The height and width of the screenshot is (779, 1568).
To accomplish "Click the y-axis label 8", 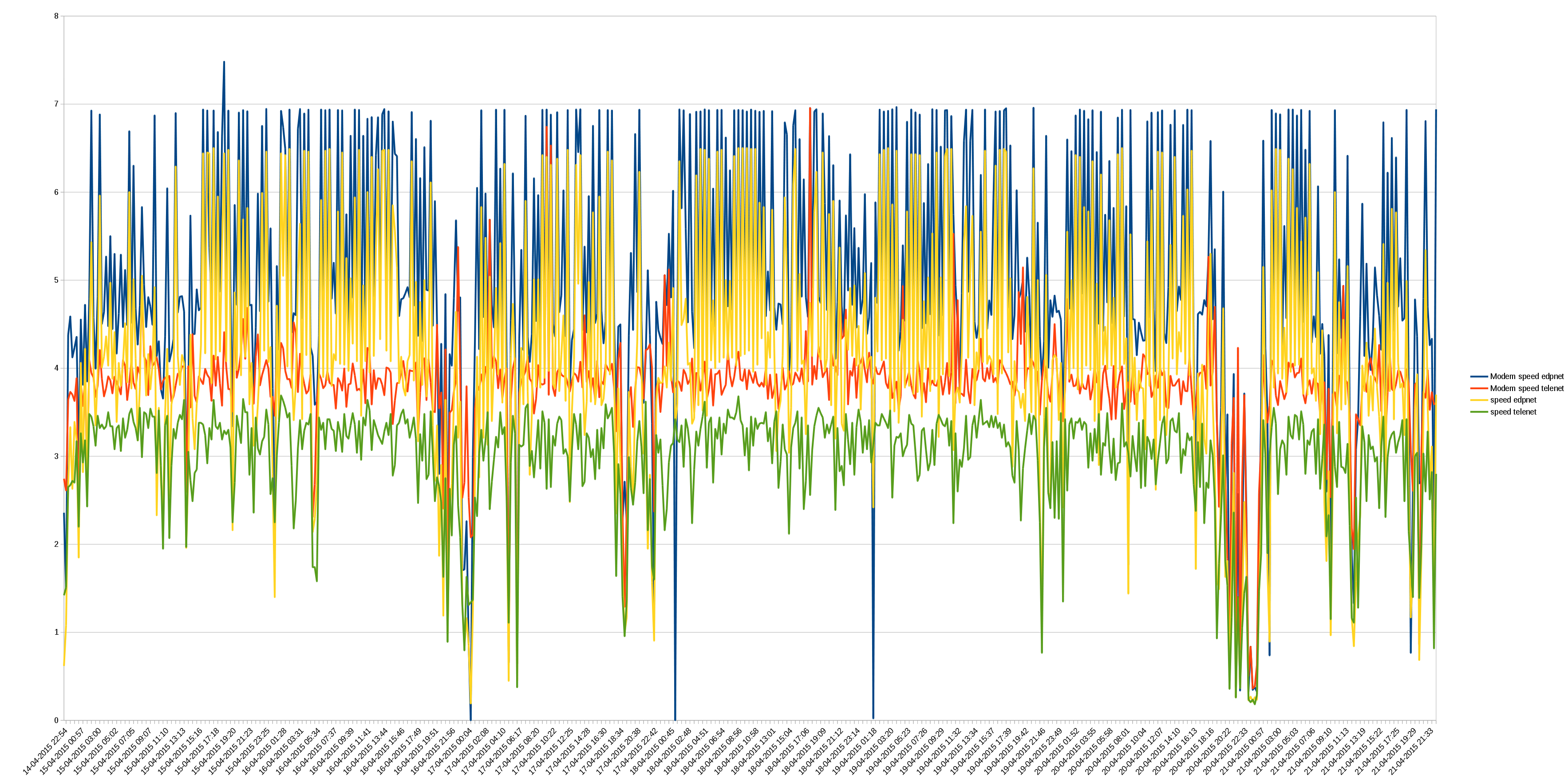I will click(x=57, y=16).
